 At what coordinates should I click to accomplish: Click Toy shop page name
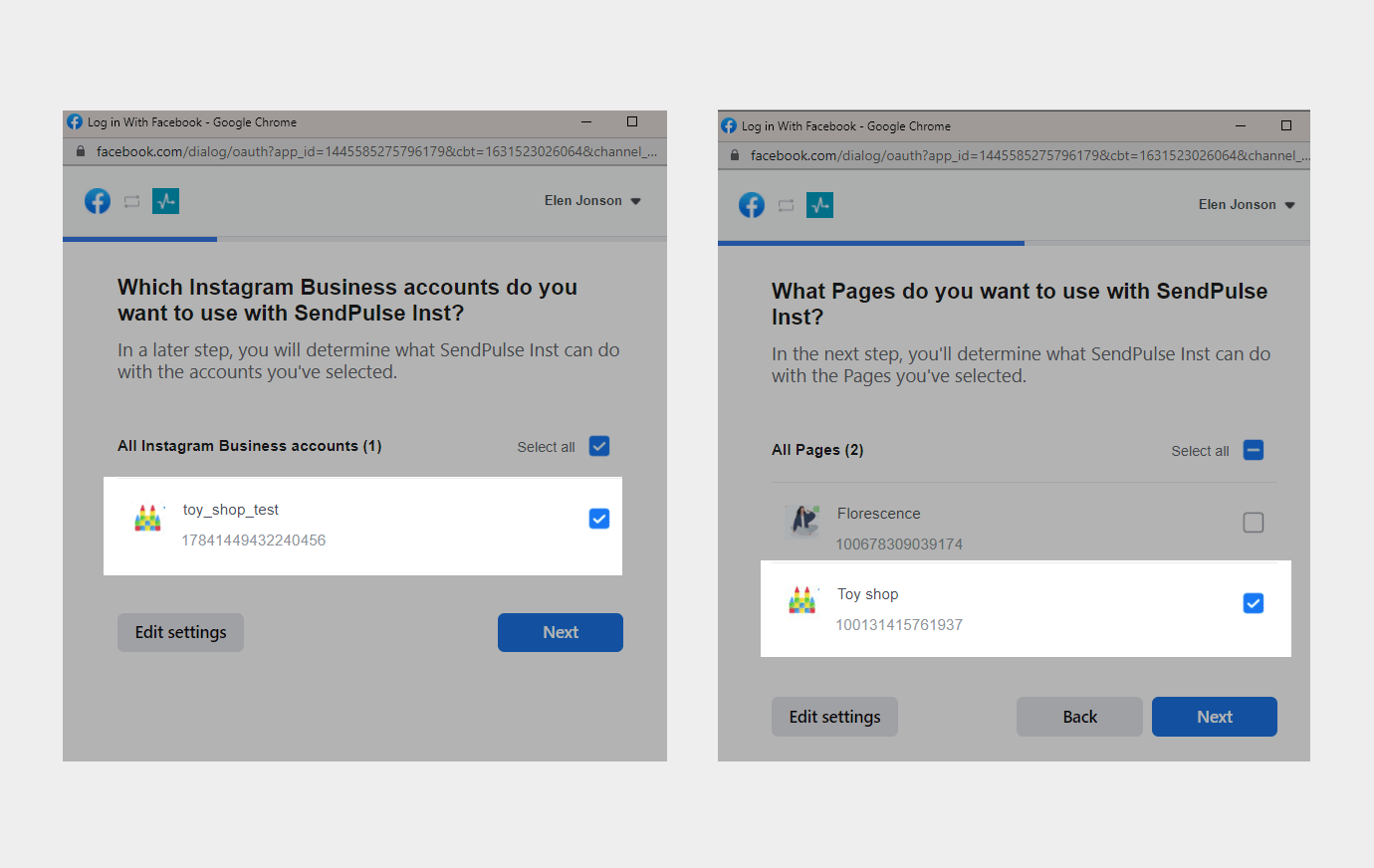coord(868,594)
